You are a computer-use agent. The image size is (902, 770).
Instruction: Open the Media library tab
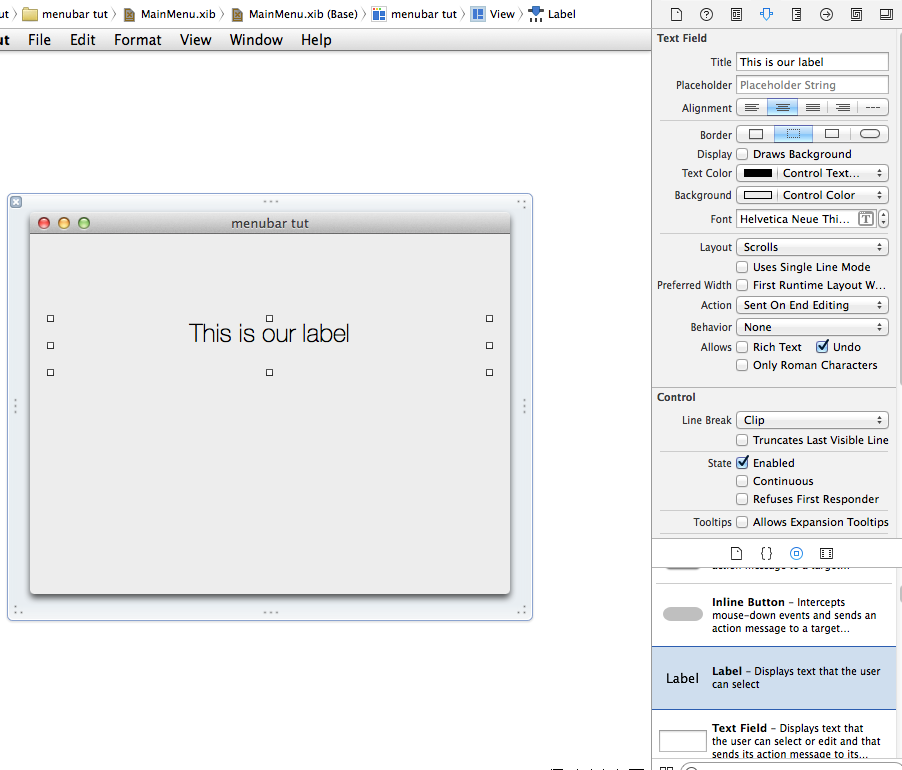826,553
